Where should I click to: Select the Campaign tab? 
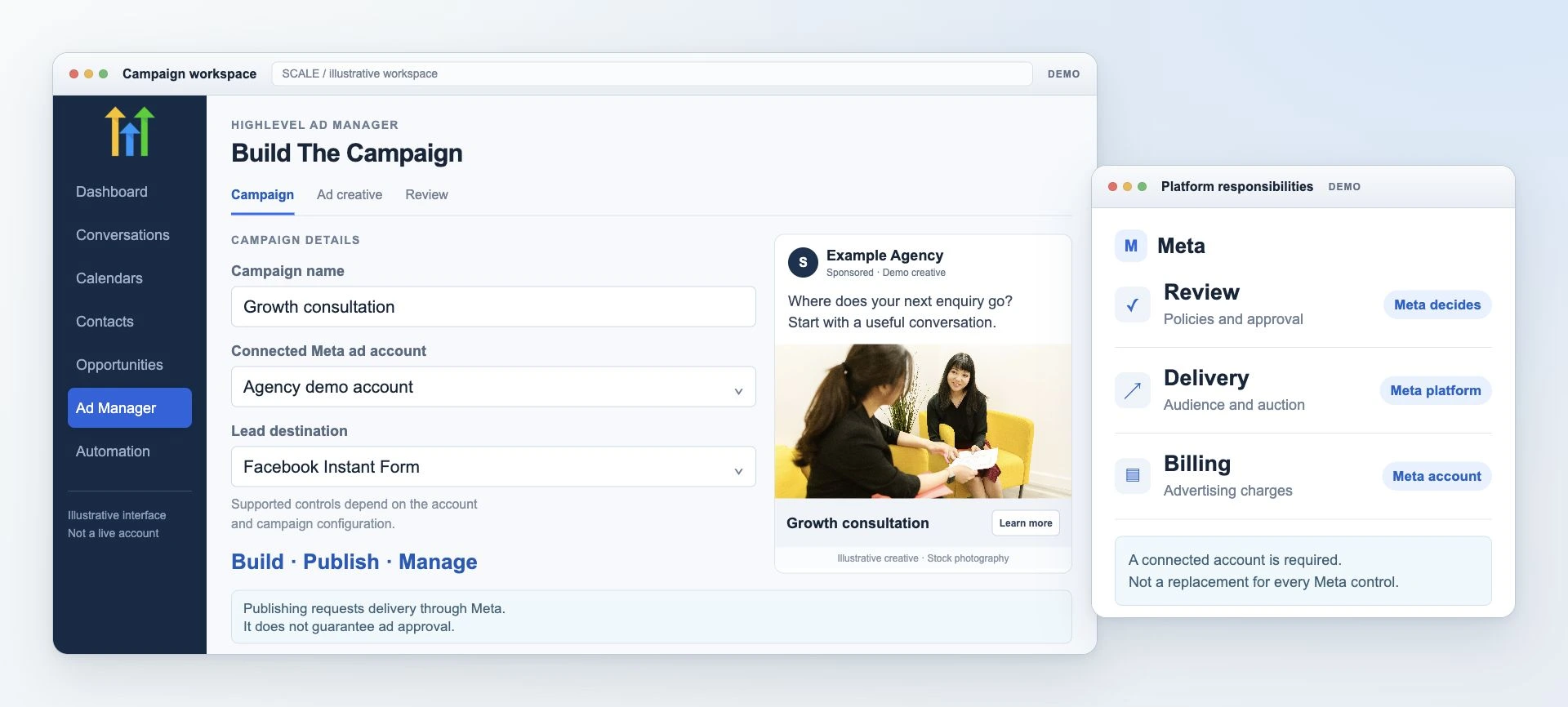pyautogui.click(x=262, y=195)
